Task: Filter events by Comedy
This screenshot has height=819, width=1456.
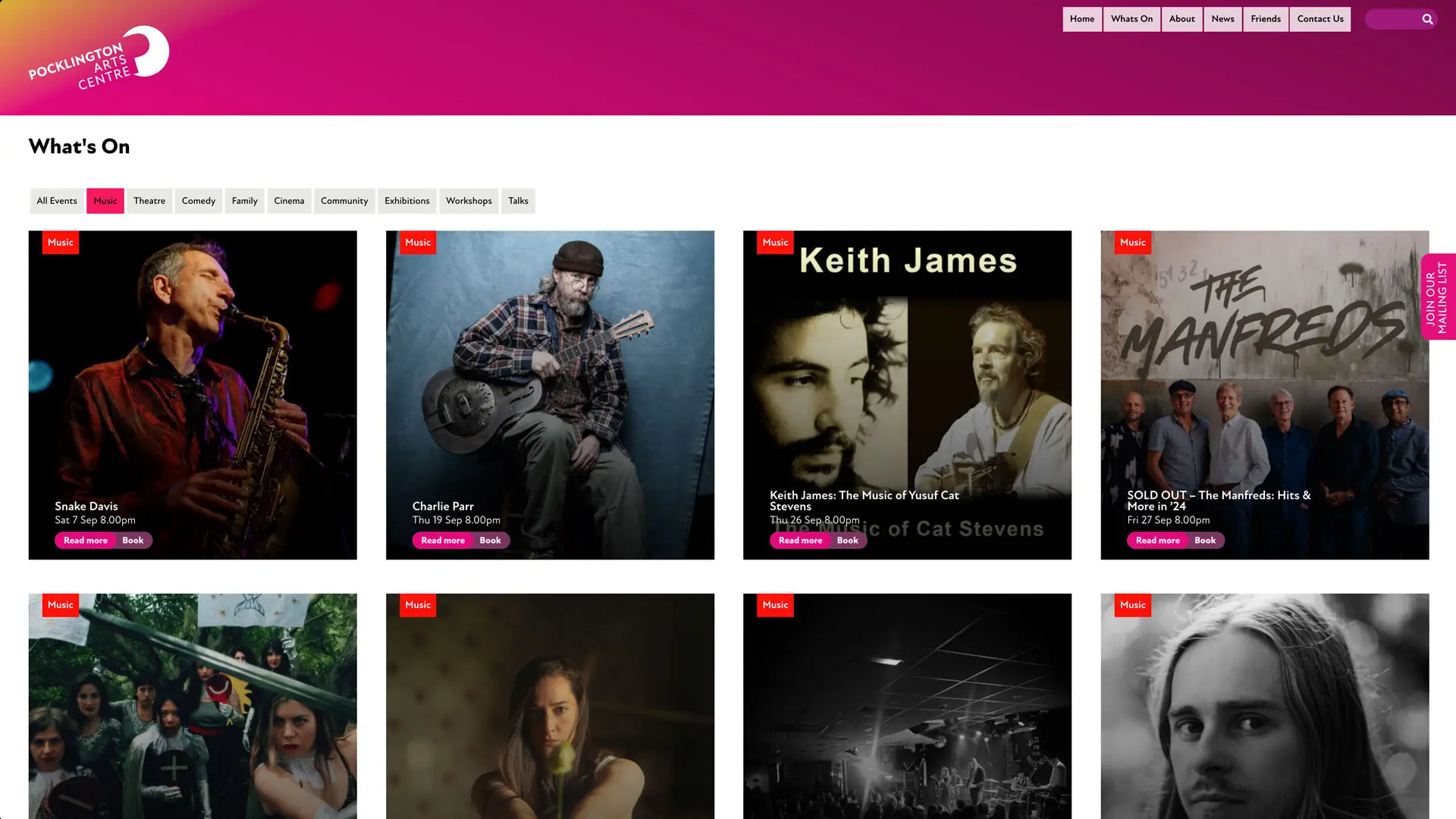Action: click(199, 201)
